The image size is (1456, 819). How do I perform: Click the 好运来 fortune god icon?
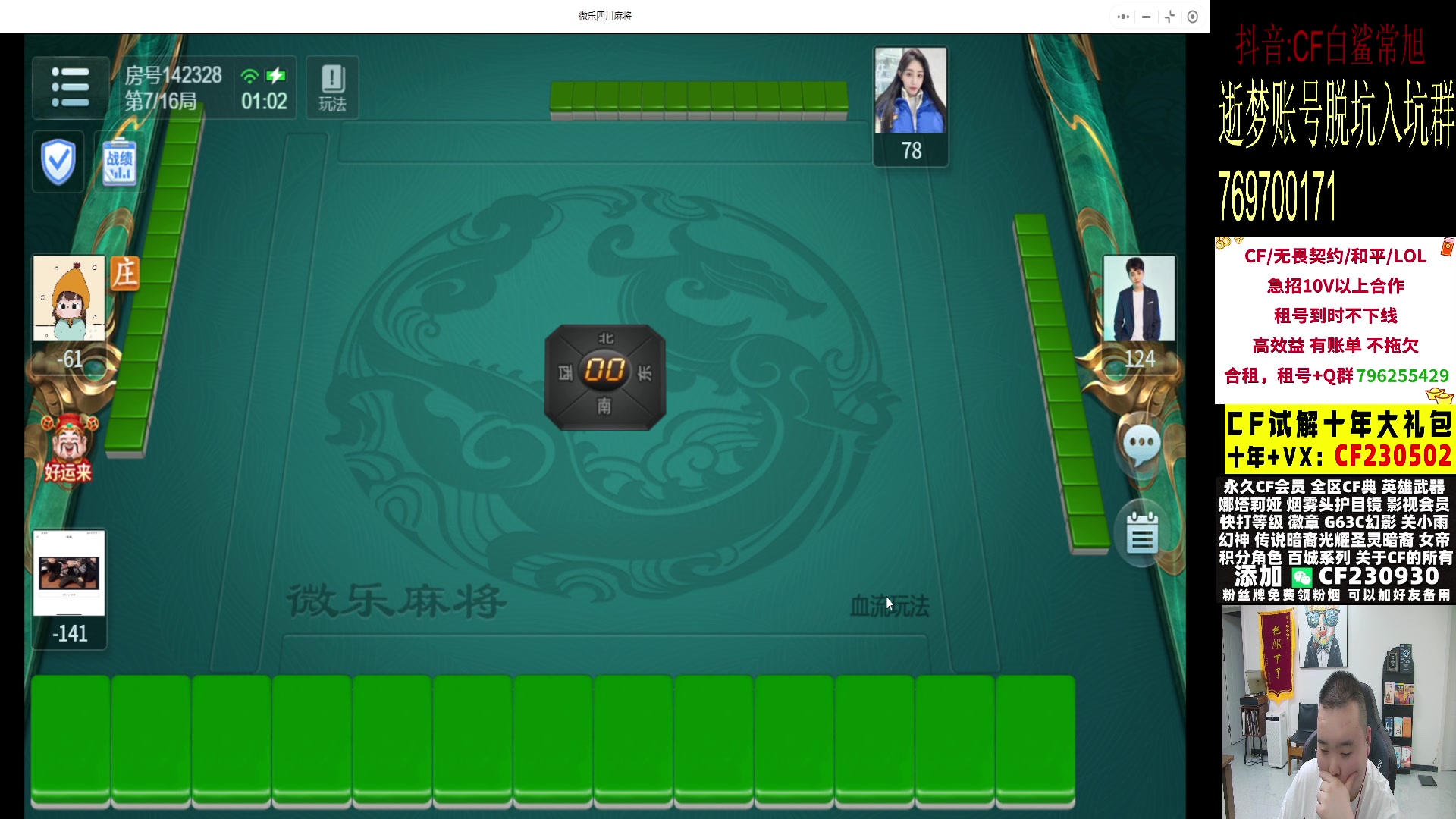[x=68, y=447]
